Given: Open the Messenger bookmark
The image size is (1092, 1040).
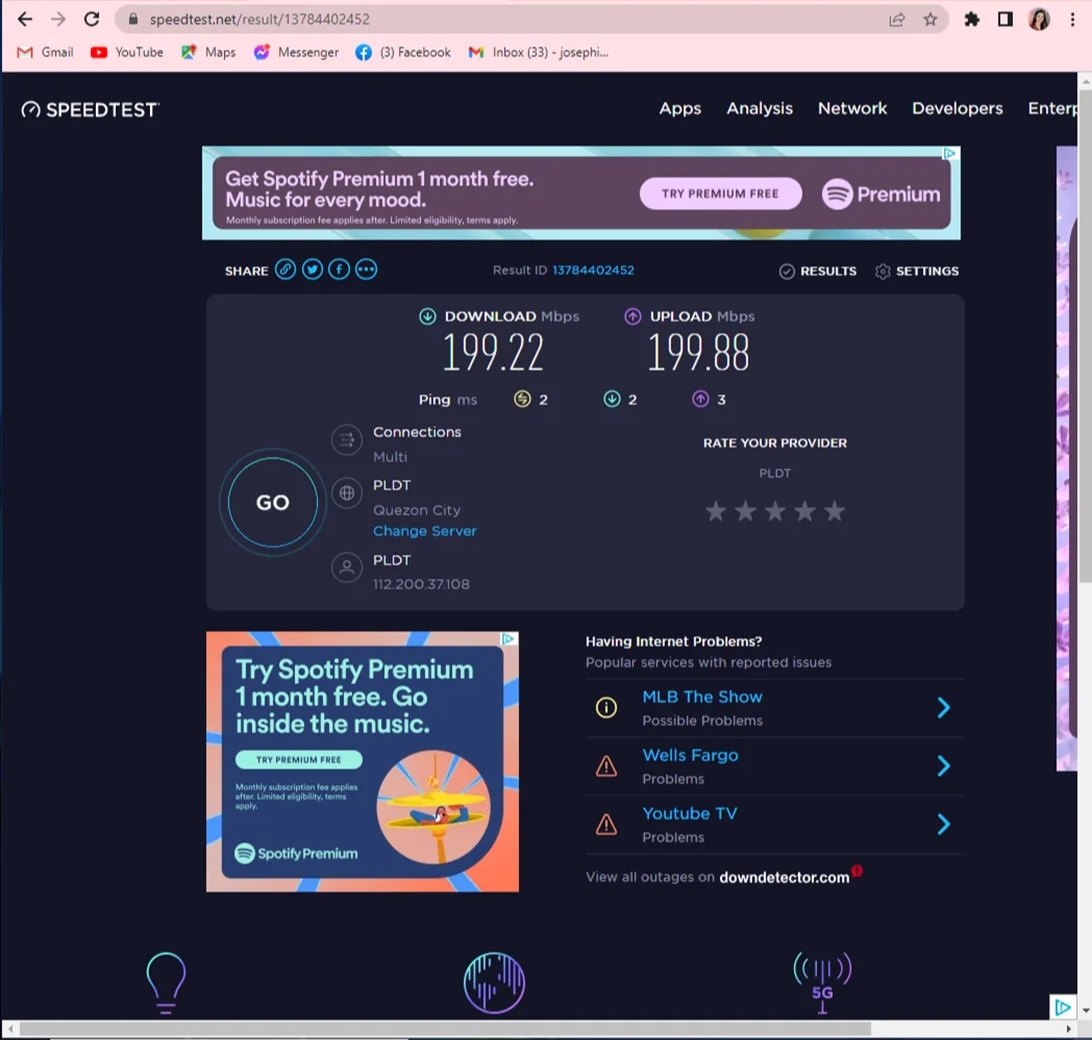Looking at the screenshot, I should 296,52.
